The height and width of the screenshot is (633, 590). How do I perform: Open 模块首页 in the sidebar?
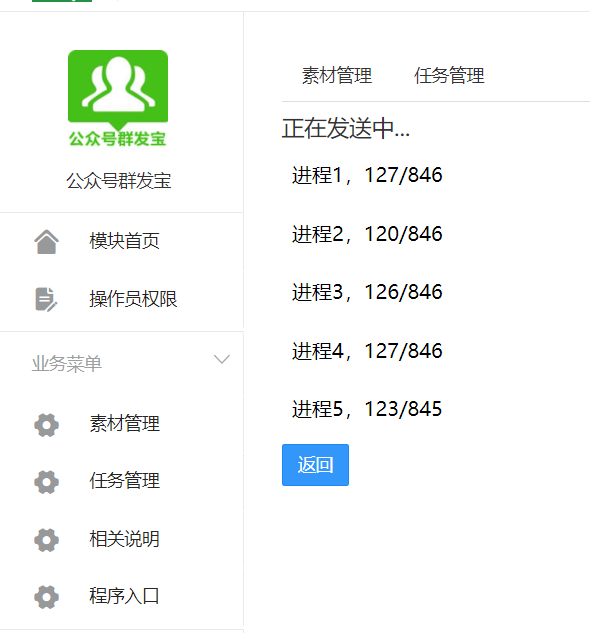(122, 241)
